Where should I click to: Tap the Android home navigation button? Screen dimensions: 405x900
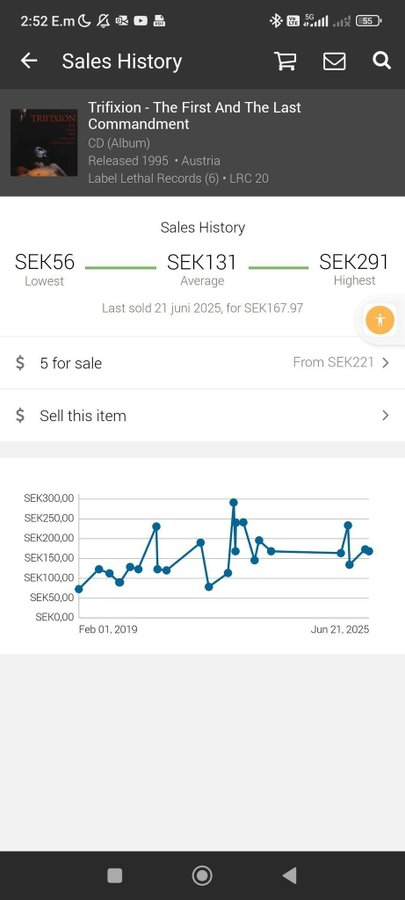[x=202, y=875]
